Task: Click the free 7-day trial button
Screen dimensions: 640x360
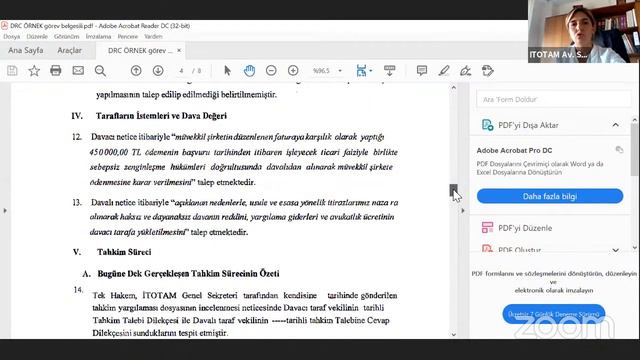Action: (x=554, y=314)
